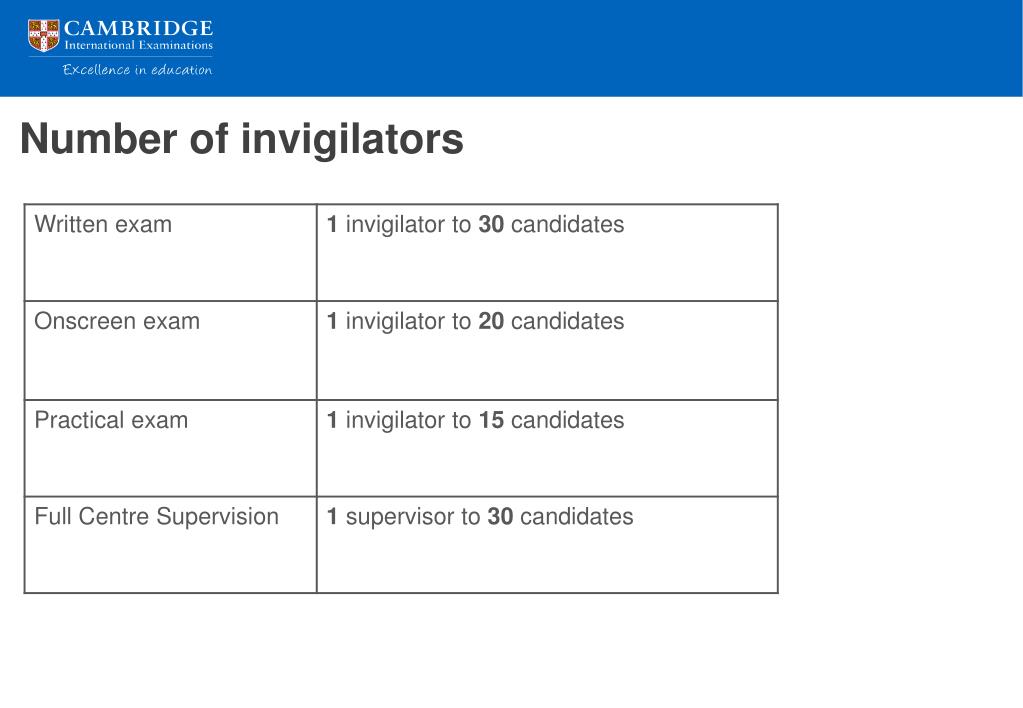The image size is (1023, 708).
Task: Select 1 invigilator to 30 candidates text
Action: [475, 224]
